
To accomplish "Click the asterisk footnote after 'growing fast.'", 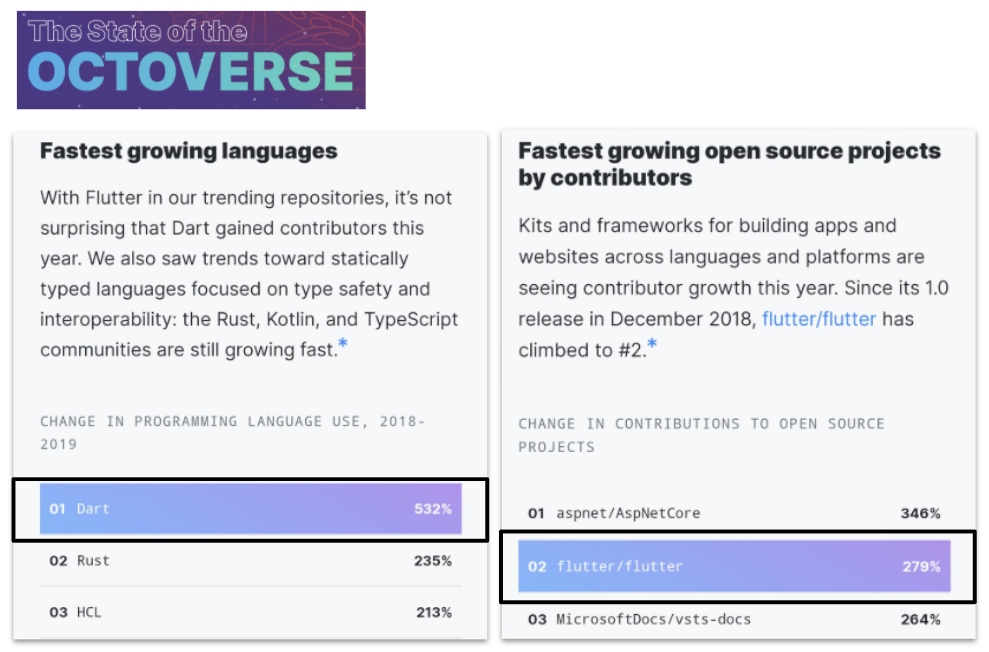I will coord(342,344).
